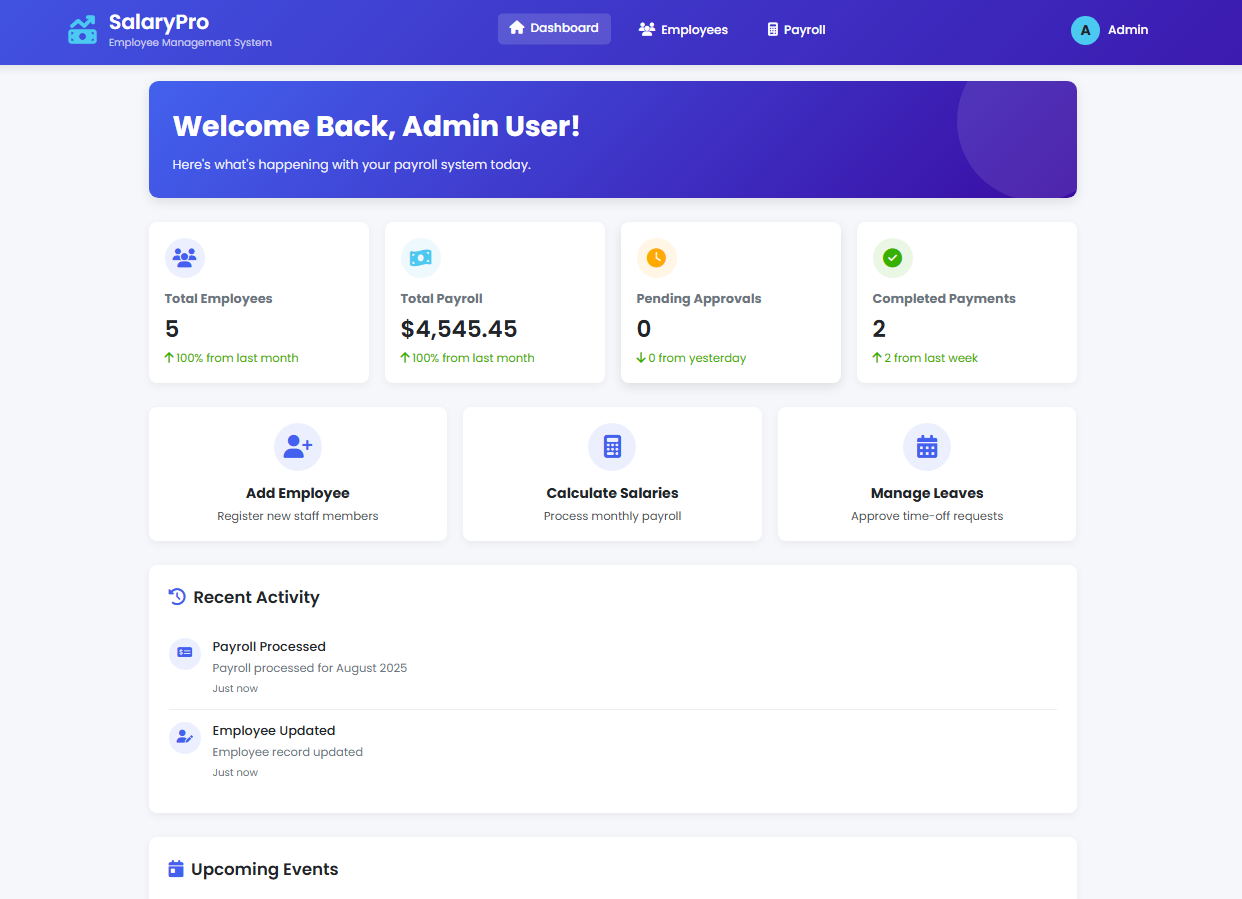
Task: Click the Payroll Processed activity icon
Action: (185, 653)
